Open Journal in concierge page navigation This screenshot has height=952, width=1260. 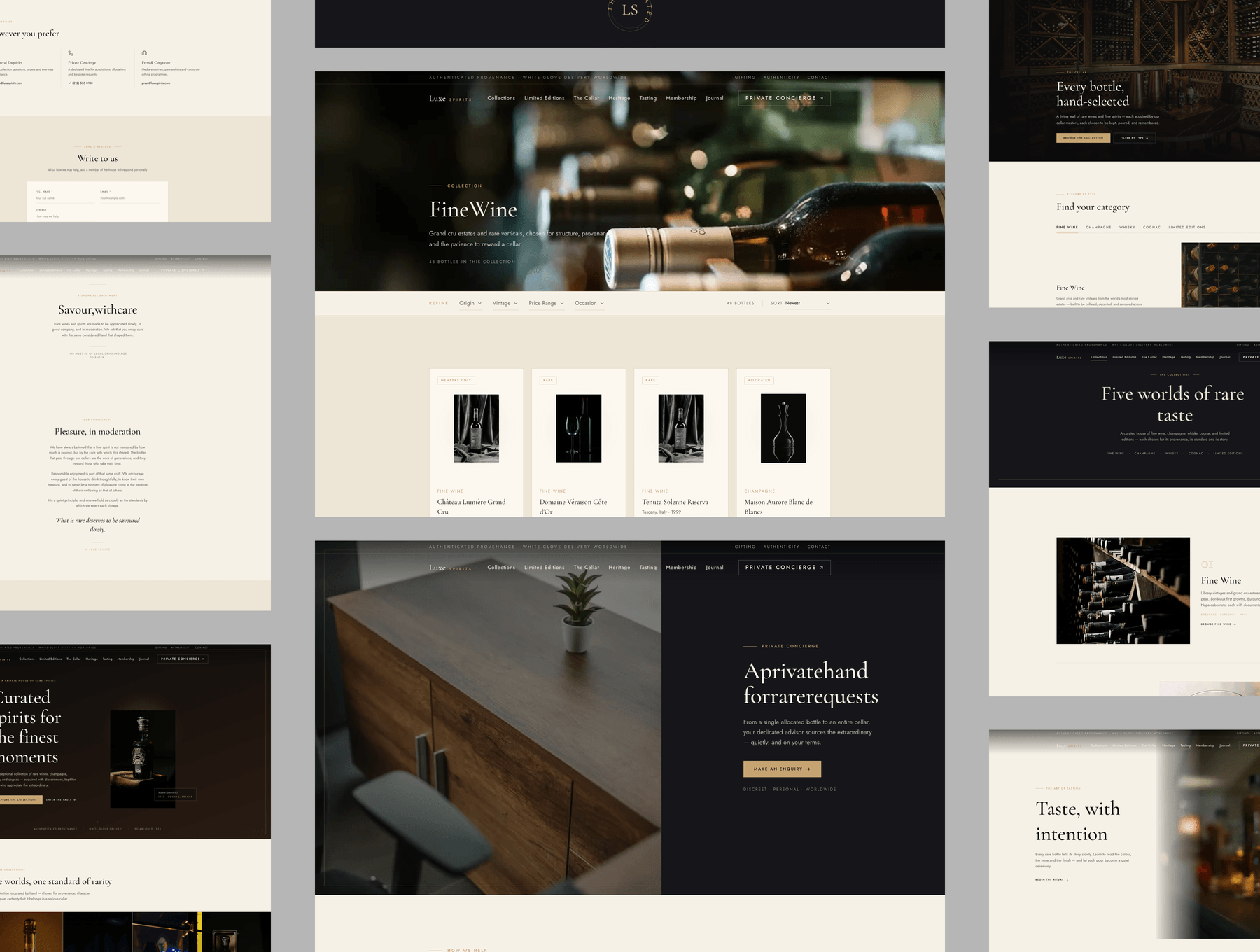coord(715,568)
